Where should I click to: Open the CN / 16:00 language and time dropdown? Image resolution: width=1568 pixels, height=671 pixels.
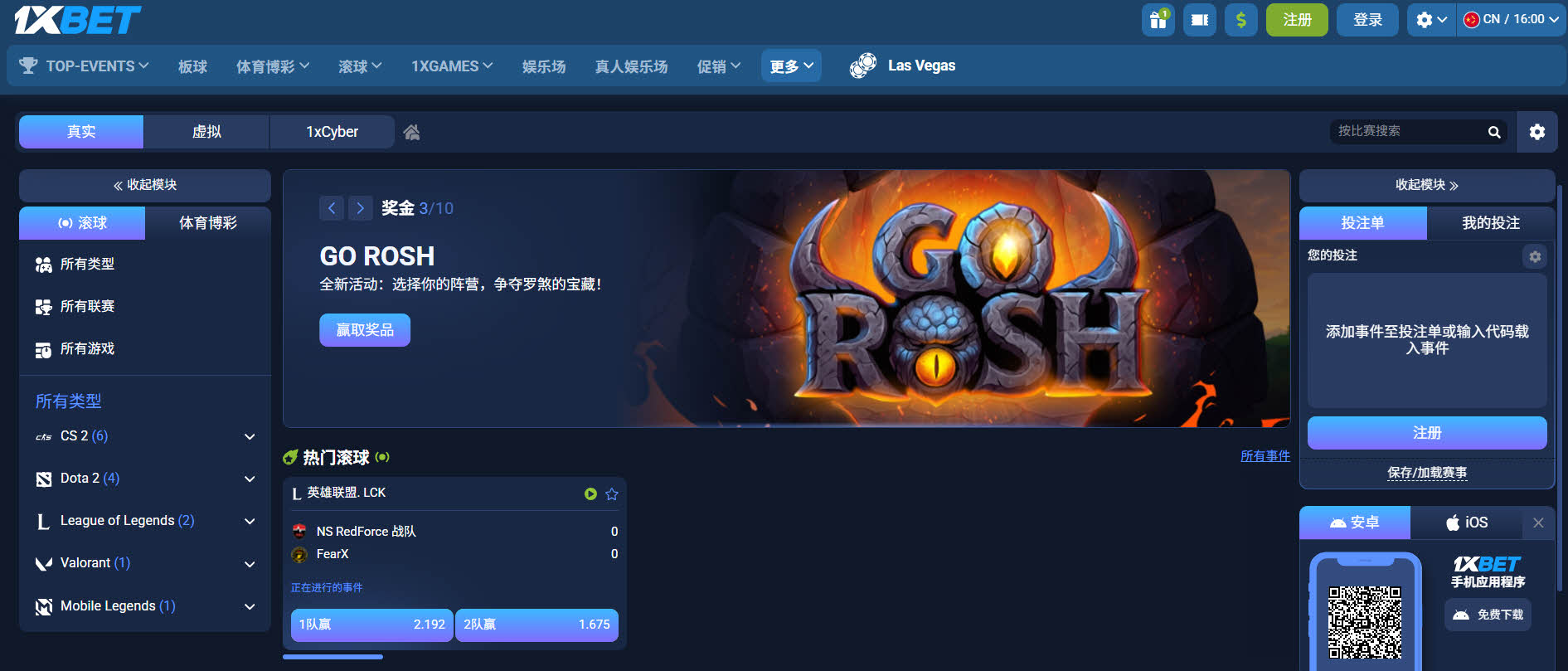(x=1511, y=19)
